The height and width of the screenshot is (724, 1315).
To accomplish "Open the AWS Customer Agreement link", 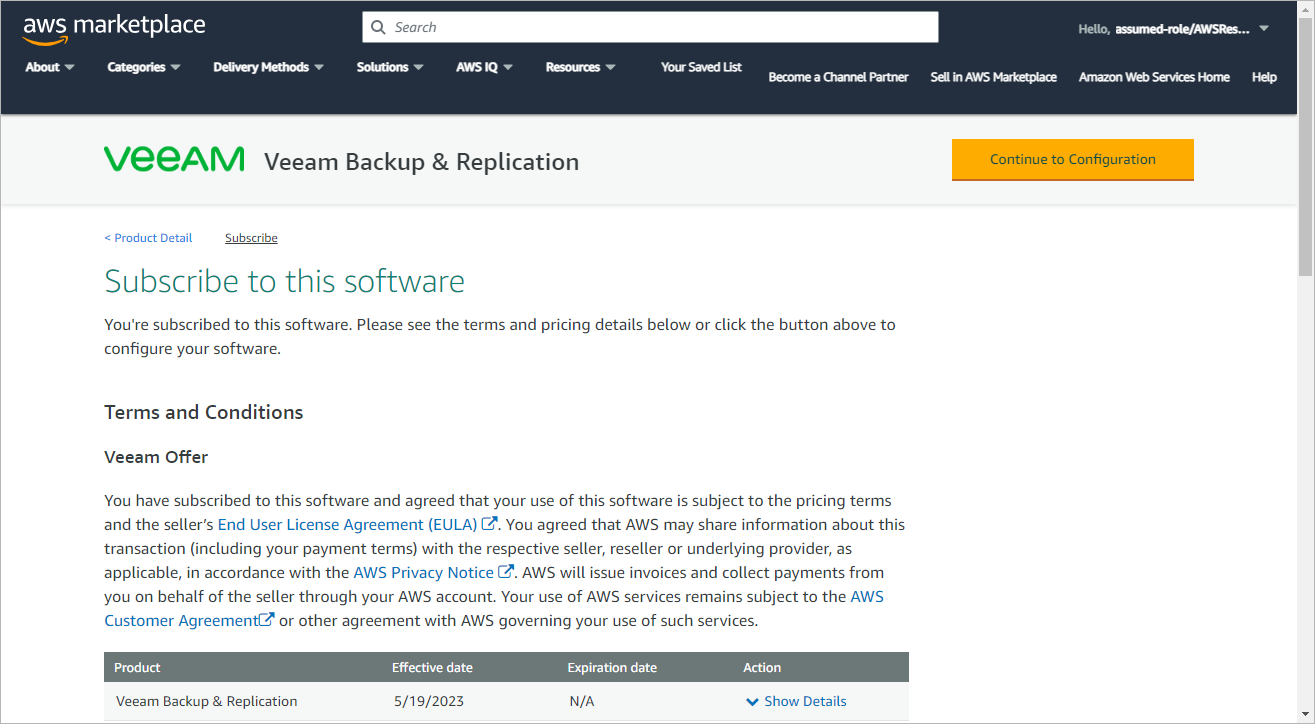I will [181, 620].
